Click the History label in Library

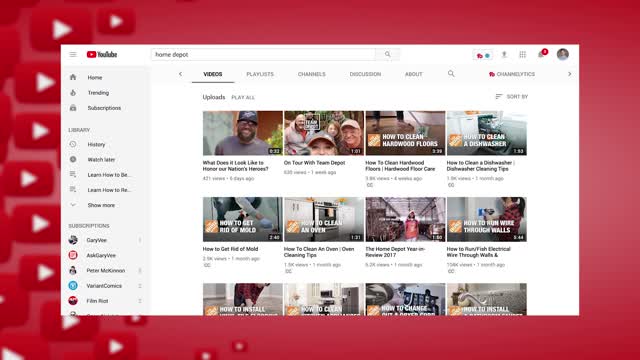pos(96,144)
